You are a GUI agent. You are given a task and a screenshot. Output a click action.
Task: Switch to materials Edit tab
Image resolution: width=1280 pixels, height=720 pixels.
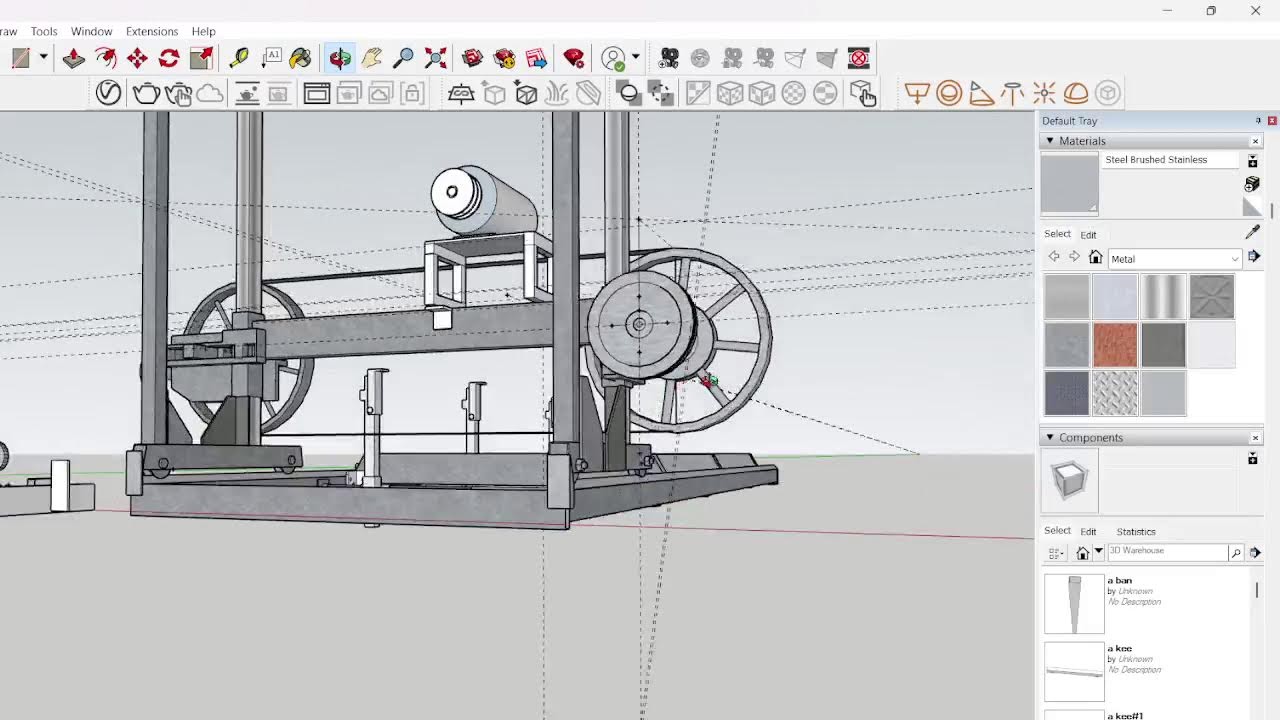click(x=1088, y=234)
